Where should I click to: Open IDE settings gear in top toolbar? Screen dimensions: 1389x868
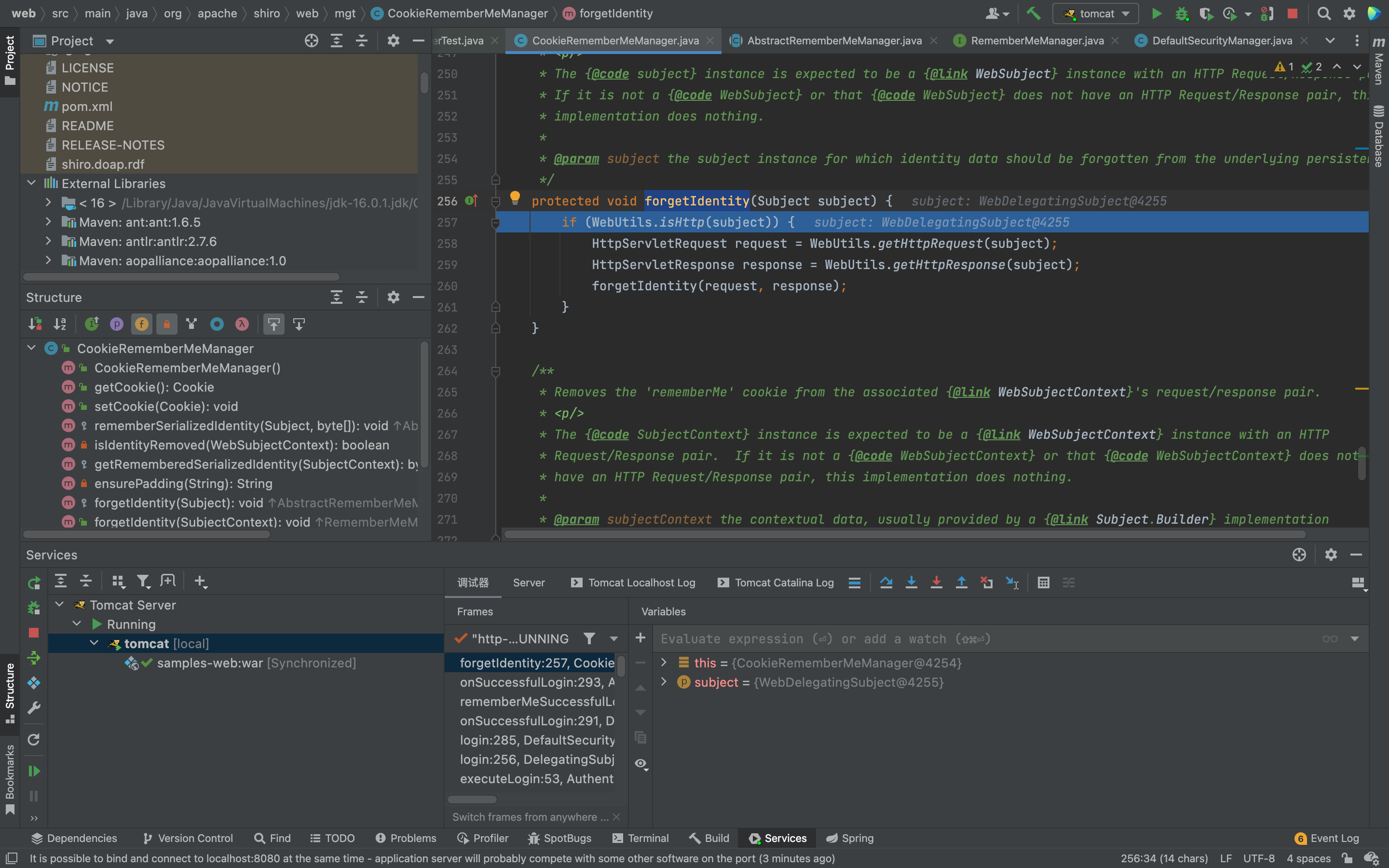[x=1349, y=13]
